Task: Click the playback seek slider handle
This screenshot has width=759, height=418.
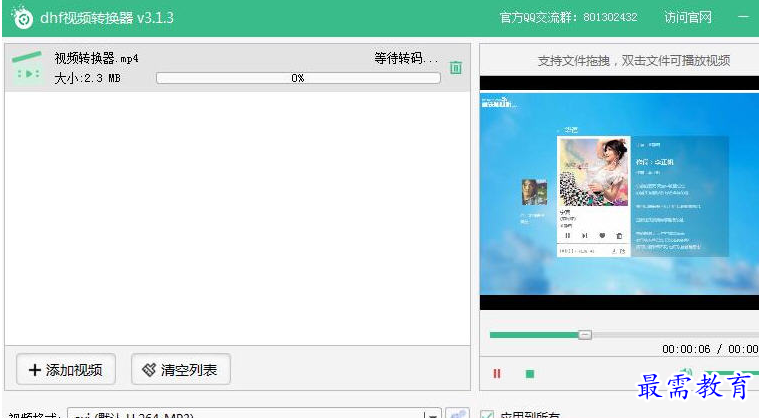Action: coord(585,335)
